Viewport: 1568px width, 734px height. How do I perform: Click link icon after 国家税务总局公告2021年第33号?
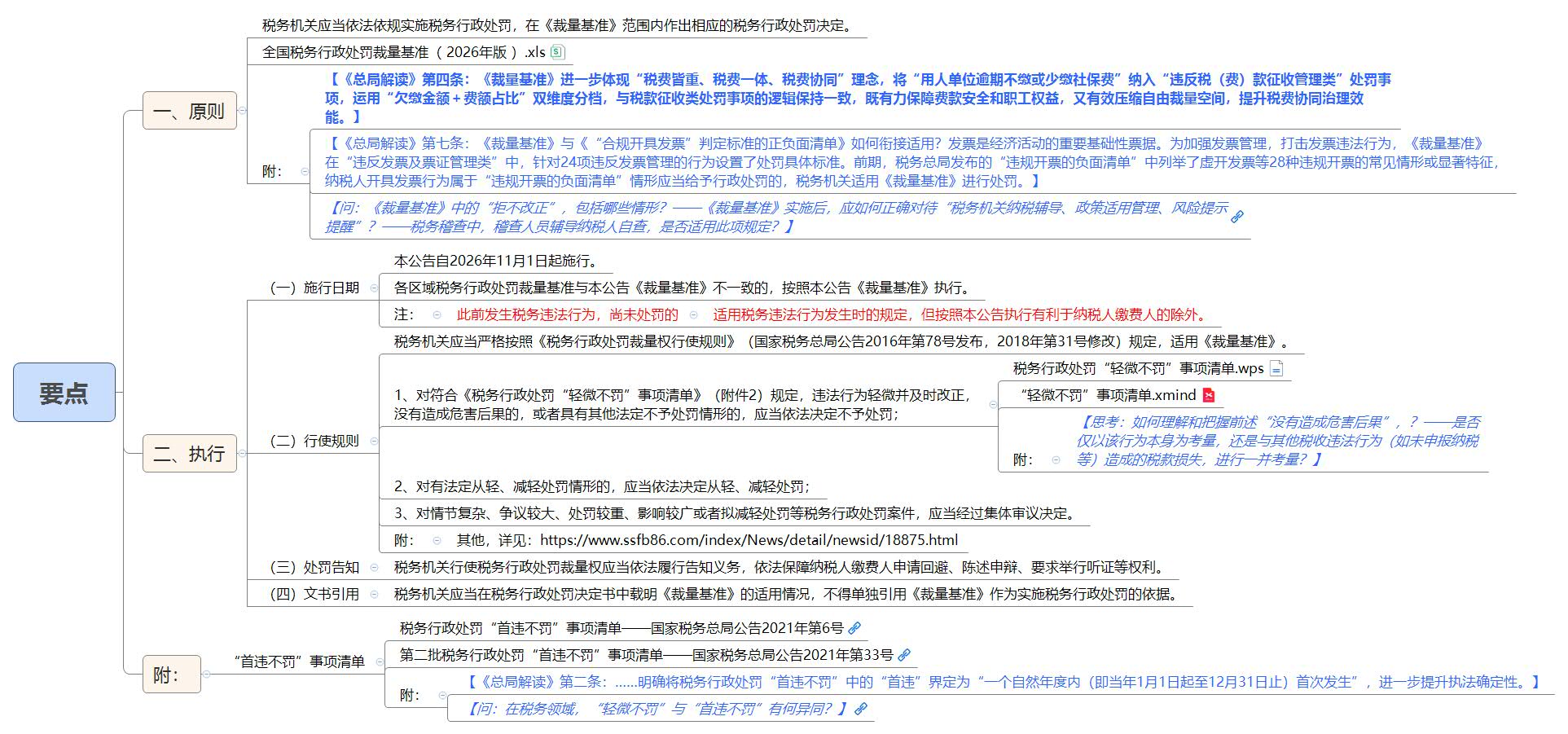(903, 655)
